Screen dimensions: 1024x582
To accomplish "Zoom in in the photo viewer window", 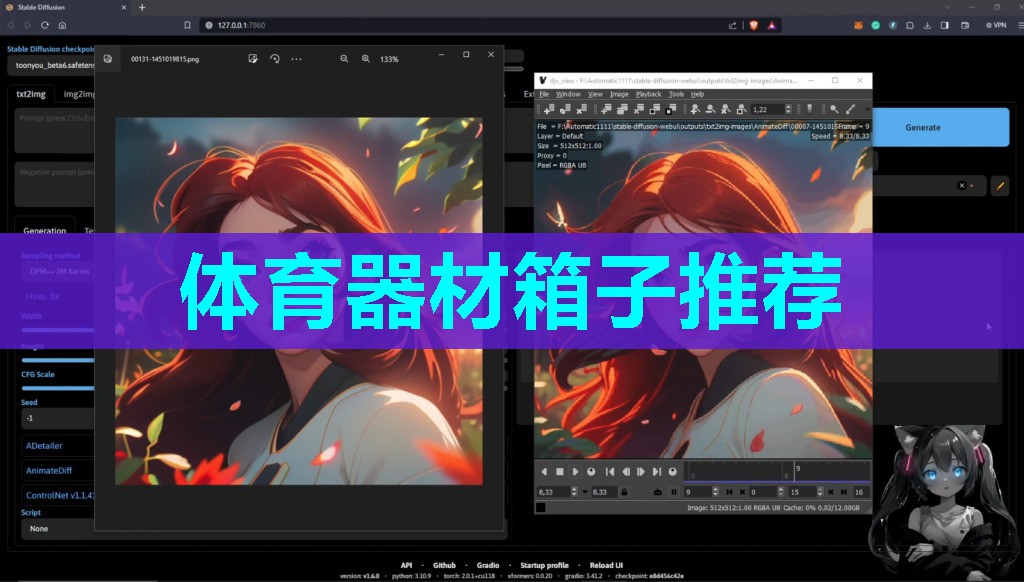I will [366, 59].
